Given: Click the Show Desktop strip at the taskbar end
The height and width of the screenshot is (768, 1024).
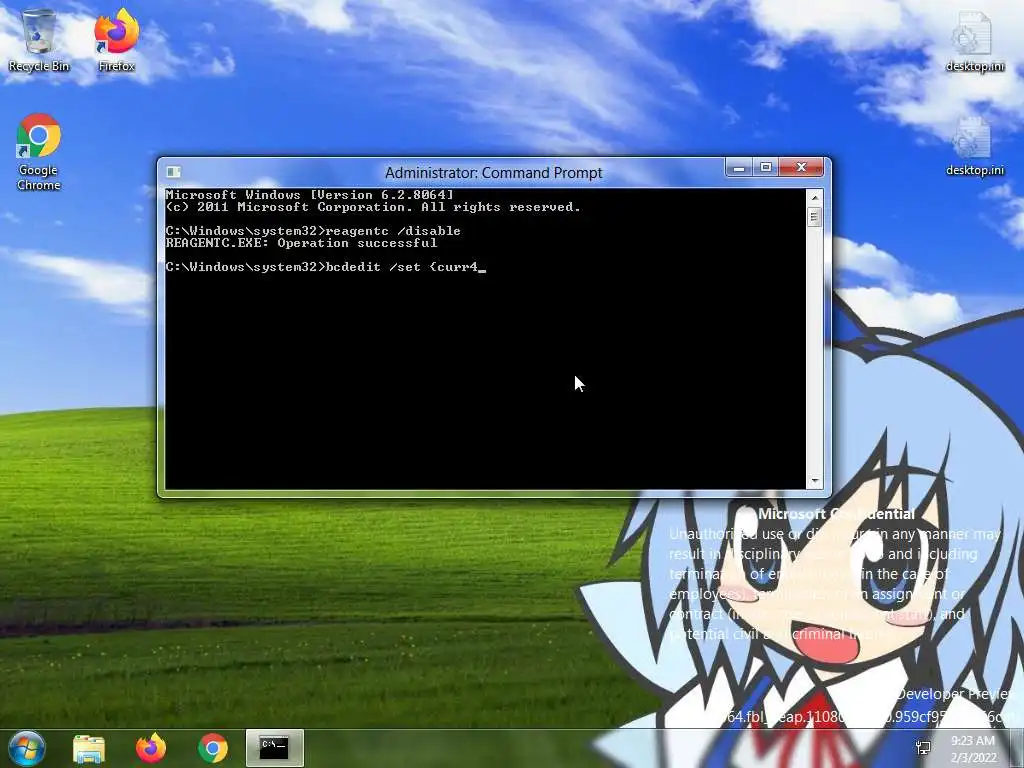Looking at the screenshot, I should [1017, 748].
